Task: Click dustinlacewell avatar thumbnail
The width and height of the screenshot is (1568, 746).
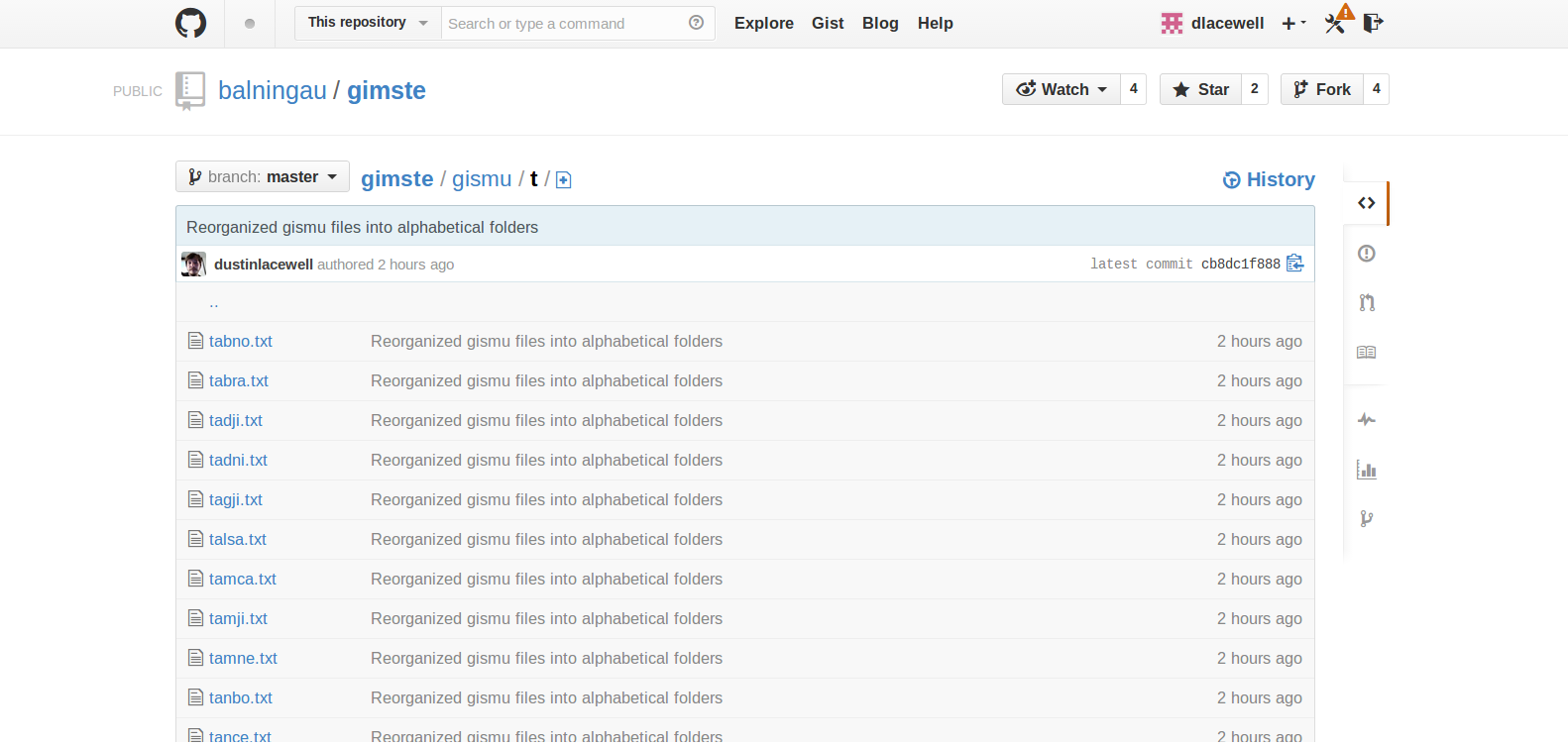Action: pyautogui.click(x=193, y=264)
